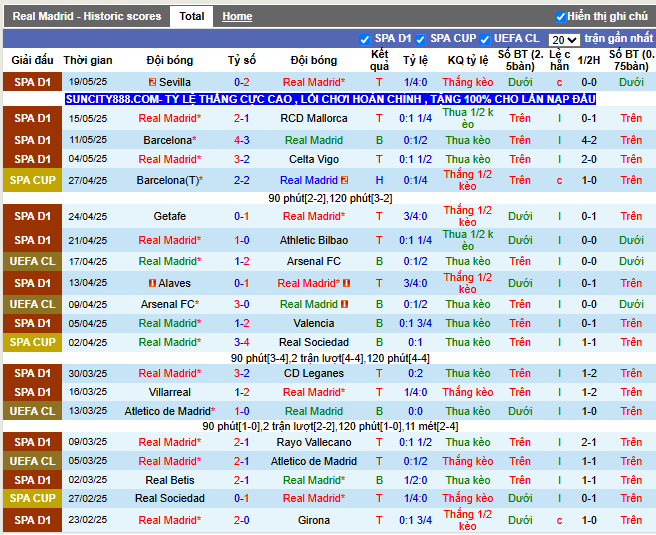Image resolution: width=656 pixels, height=535 pixels.
Task: Click the card icon before Alaves
Action: [x=153, y=283]
